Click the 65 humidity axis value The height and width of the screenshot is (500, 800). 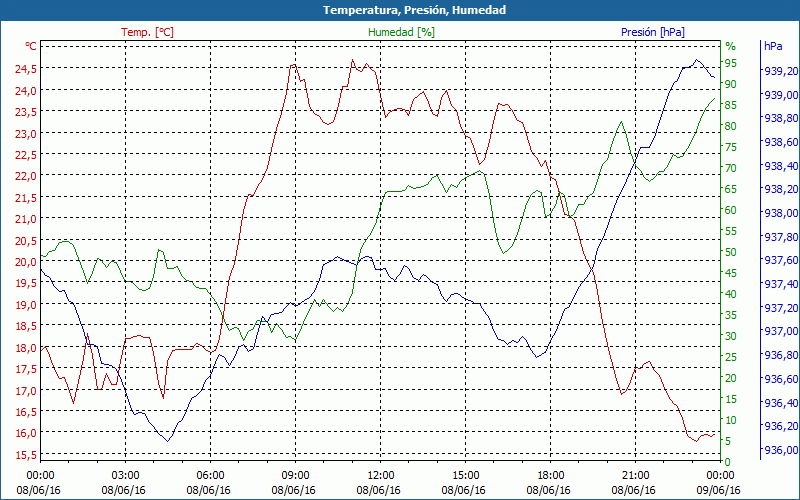(x=731, y=189)
